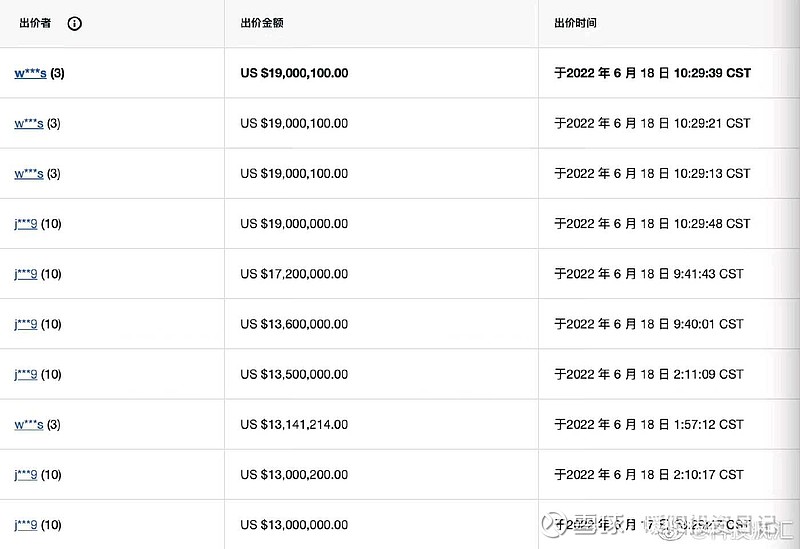
Task: Open bidder j***9 link for $17,200,000.00 bid
Action: (26, 274)
